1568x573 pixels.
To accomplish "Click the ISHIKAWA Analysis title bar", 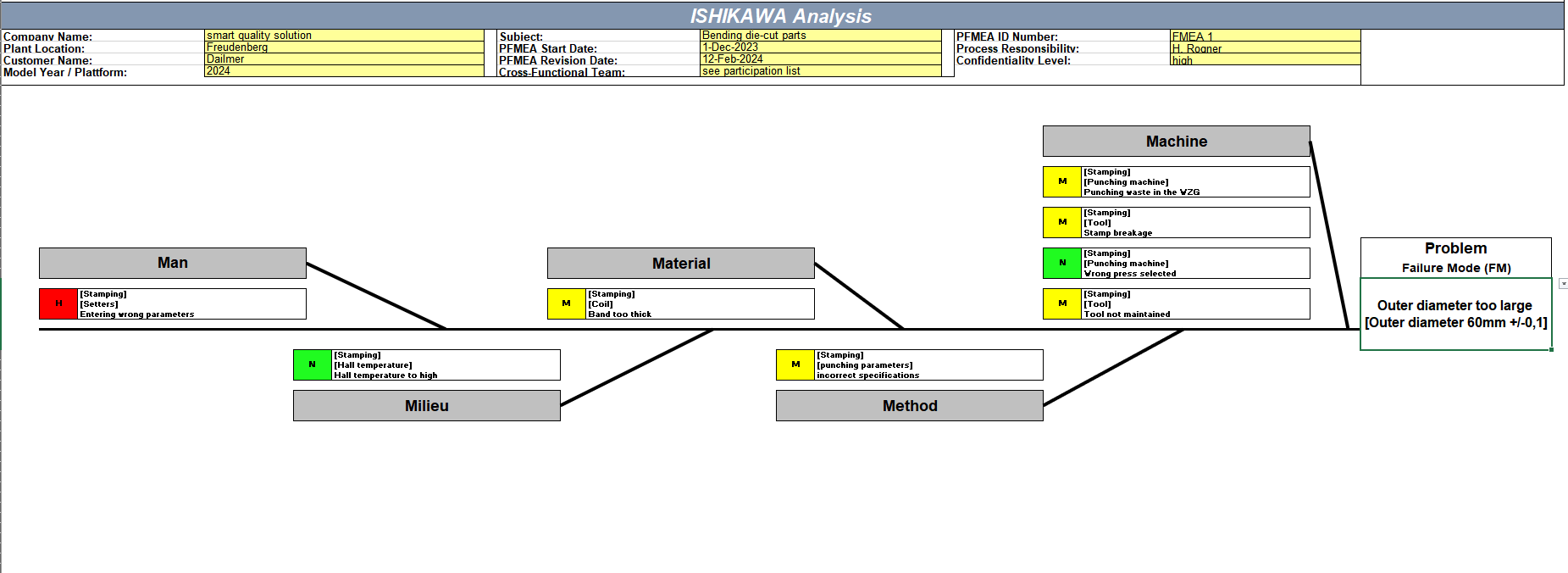I will 782,16.
